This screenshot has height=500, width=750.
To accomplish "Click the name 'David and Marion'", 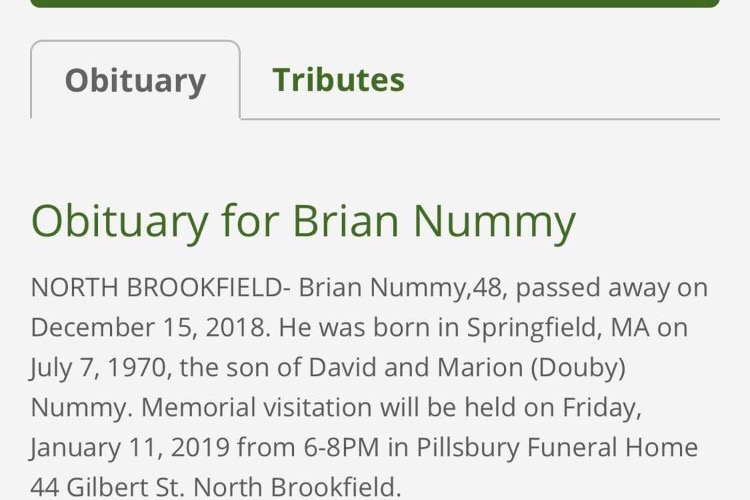I will (x=416, y=367).
